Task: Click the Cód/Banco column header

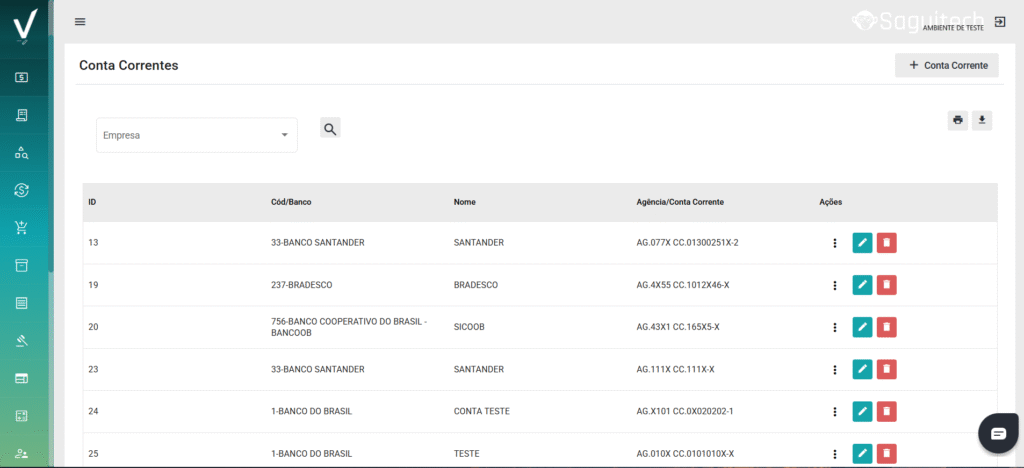Action: click(291, 202)
